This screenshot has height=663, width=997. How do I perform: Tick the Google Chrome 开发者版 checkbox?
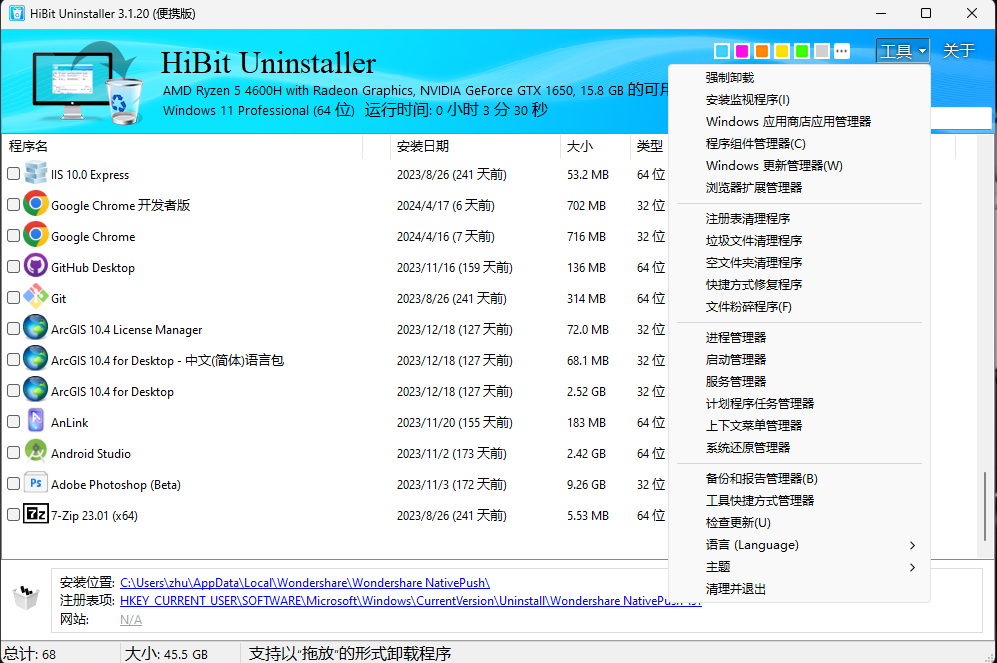13,205
